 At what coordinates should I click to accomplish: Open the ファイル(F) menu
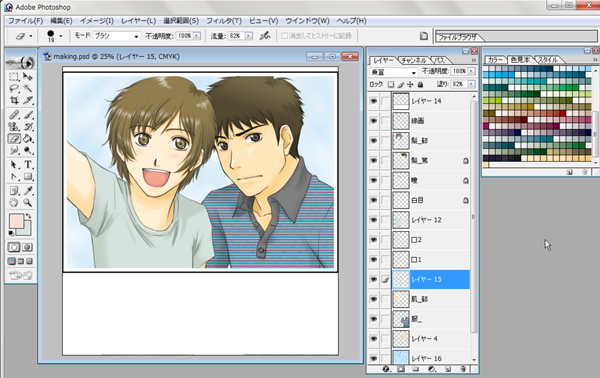25,21
